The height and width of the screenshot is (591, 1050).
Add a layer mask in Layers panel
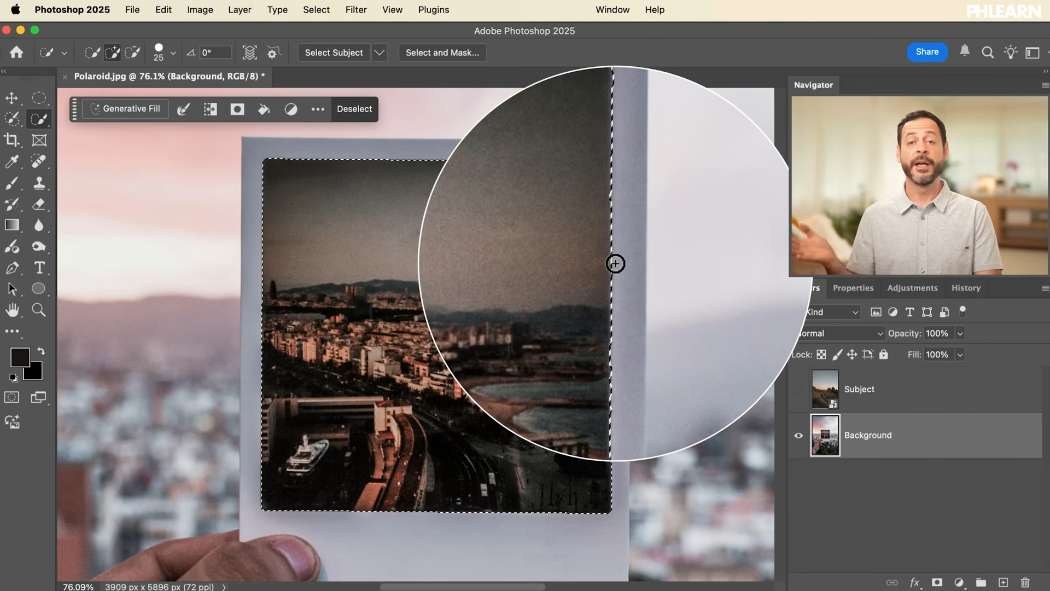pyautogui.click(x=937, y=582)
